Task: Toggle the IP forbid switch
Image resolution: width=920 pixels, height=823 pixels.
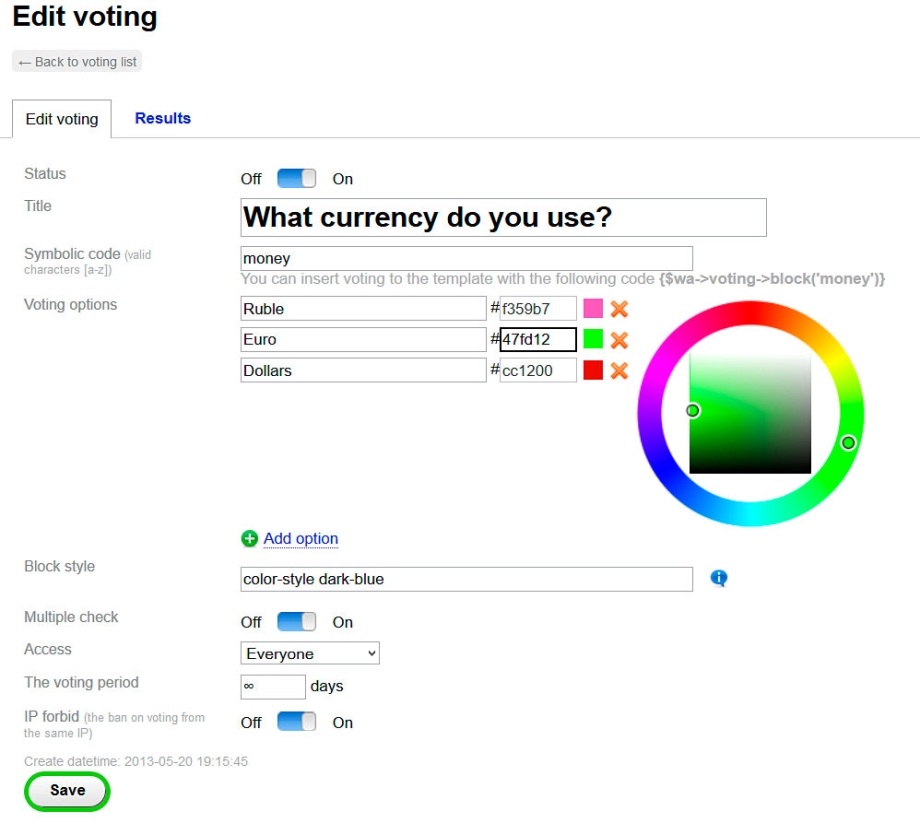Action: coord(296,722)
